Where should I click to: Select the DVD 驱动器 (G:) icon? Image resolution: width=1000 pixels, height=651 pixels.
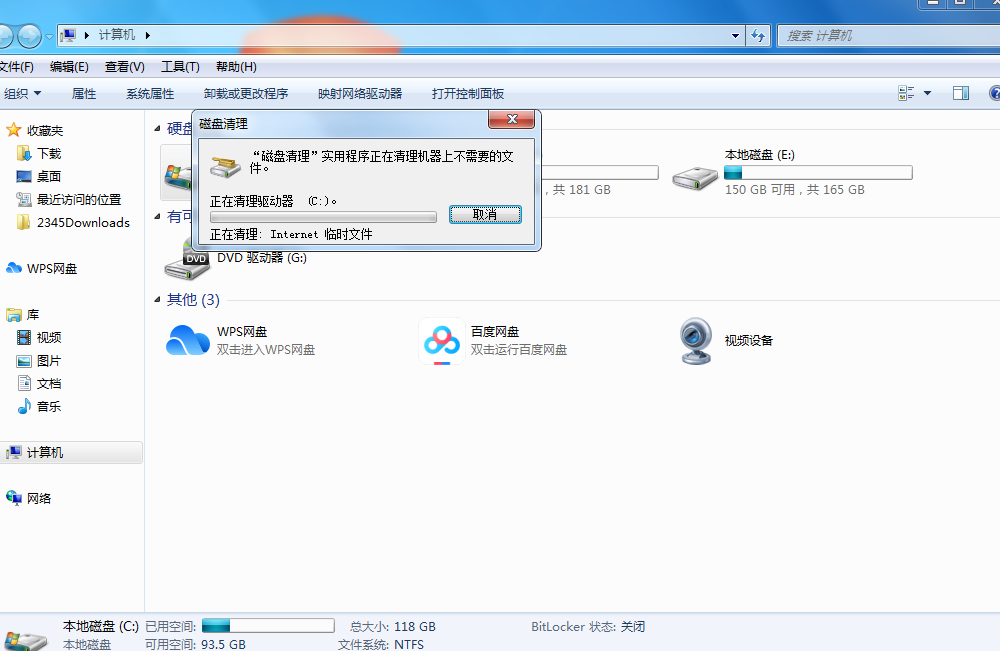point(187,262)
